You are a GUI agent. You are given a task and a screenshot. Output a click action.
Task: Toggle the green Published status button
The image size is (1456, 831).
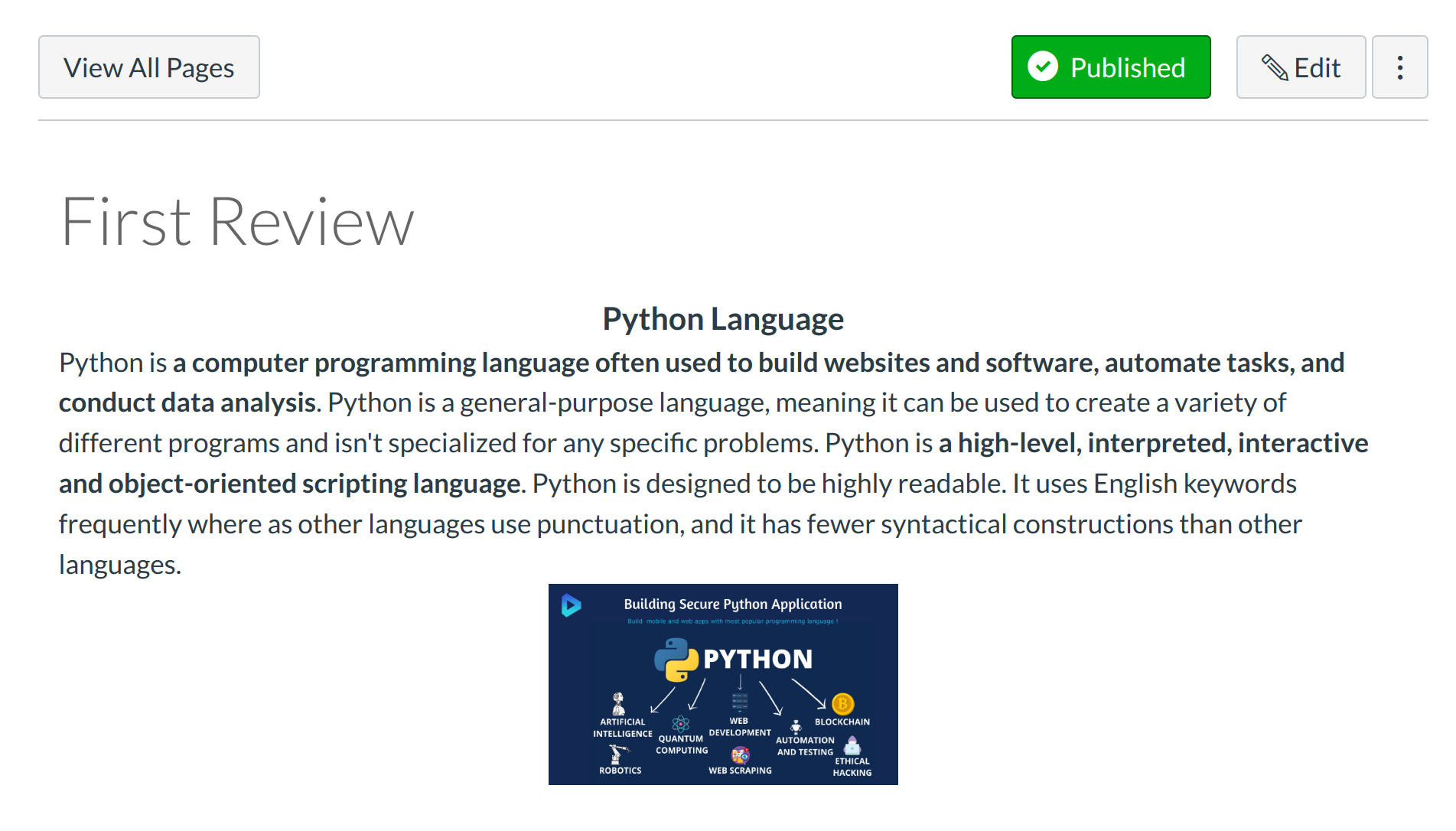1110,67
